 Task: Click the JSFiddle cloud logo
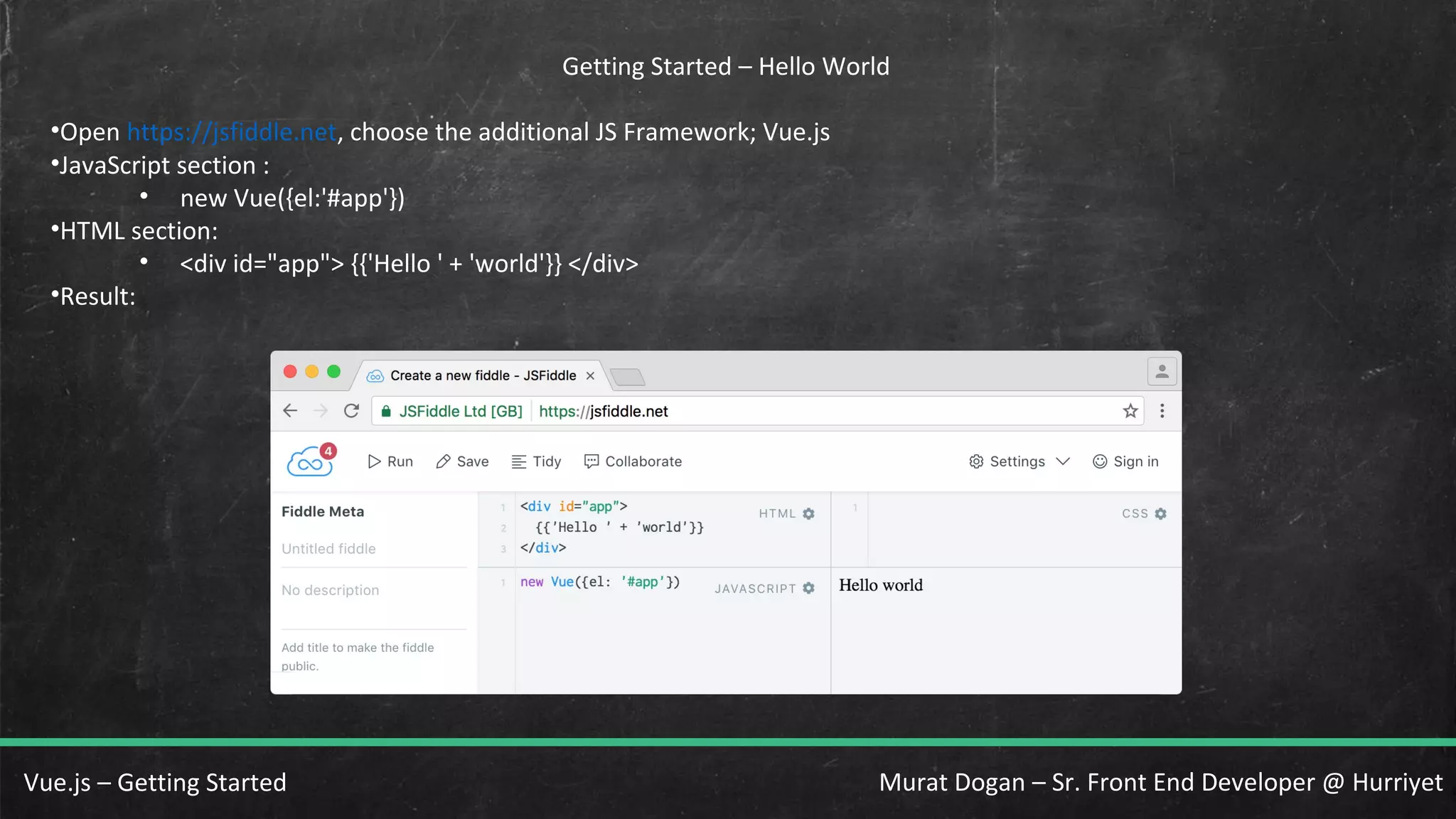coord(310,461)
